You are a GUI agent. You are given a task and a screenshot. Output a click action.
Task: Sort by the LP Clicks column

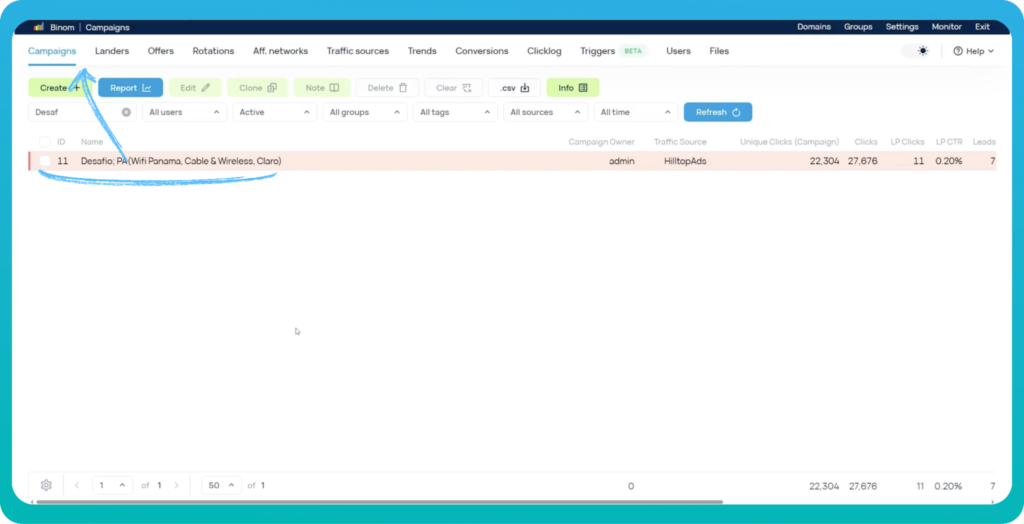908,142
